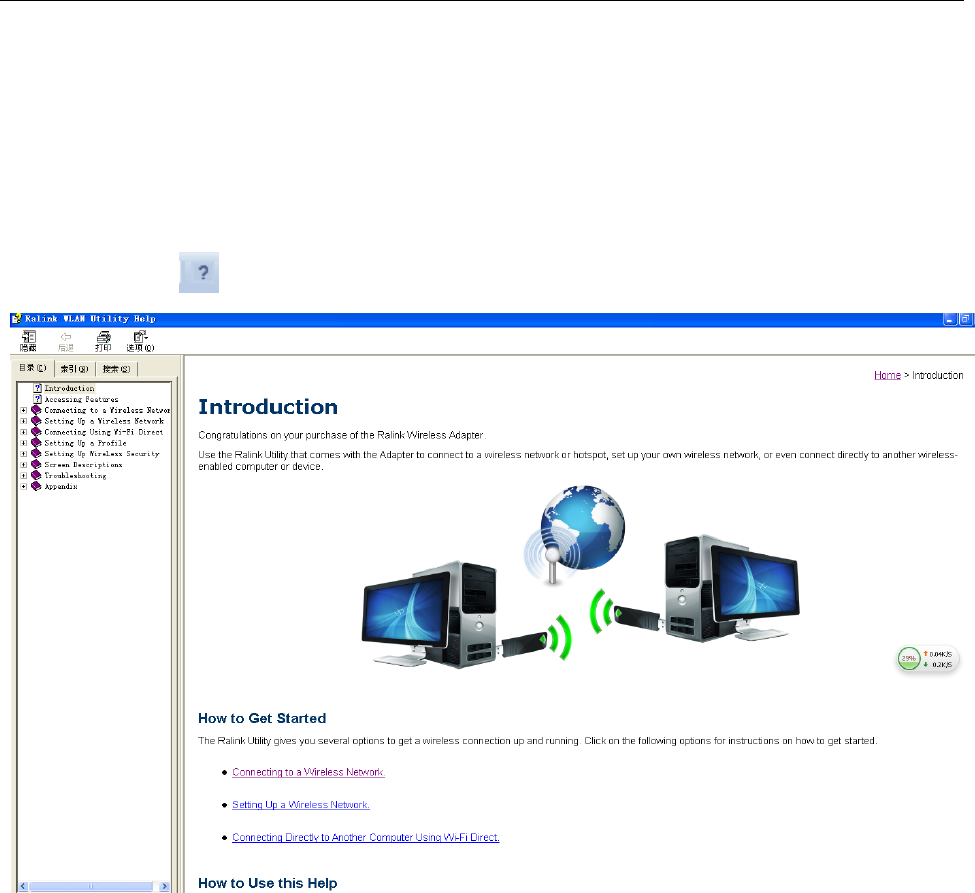Viewport: 975px width, 893px height.
Task: Click book icon beside Troubleshooting
Action: coord(36,476)
